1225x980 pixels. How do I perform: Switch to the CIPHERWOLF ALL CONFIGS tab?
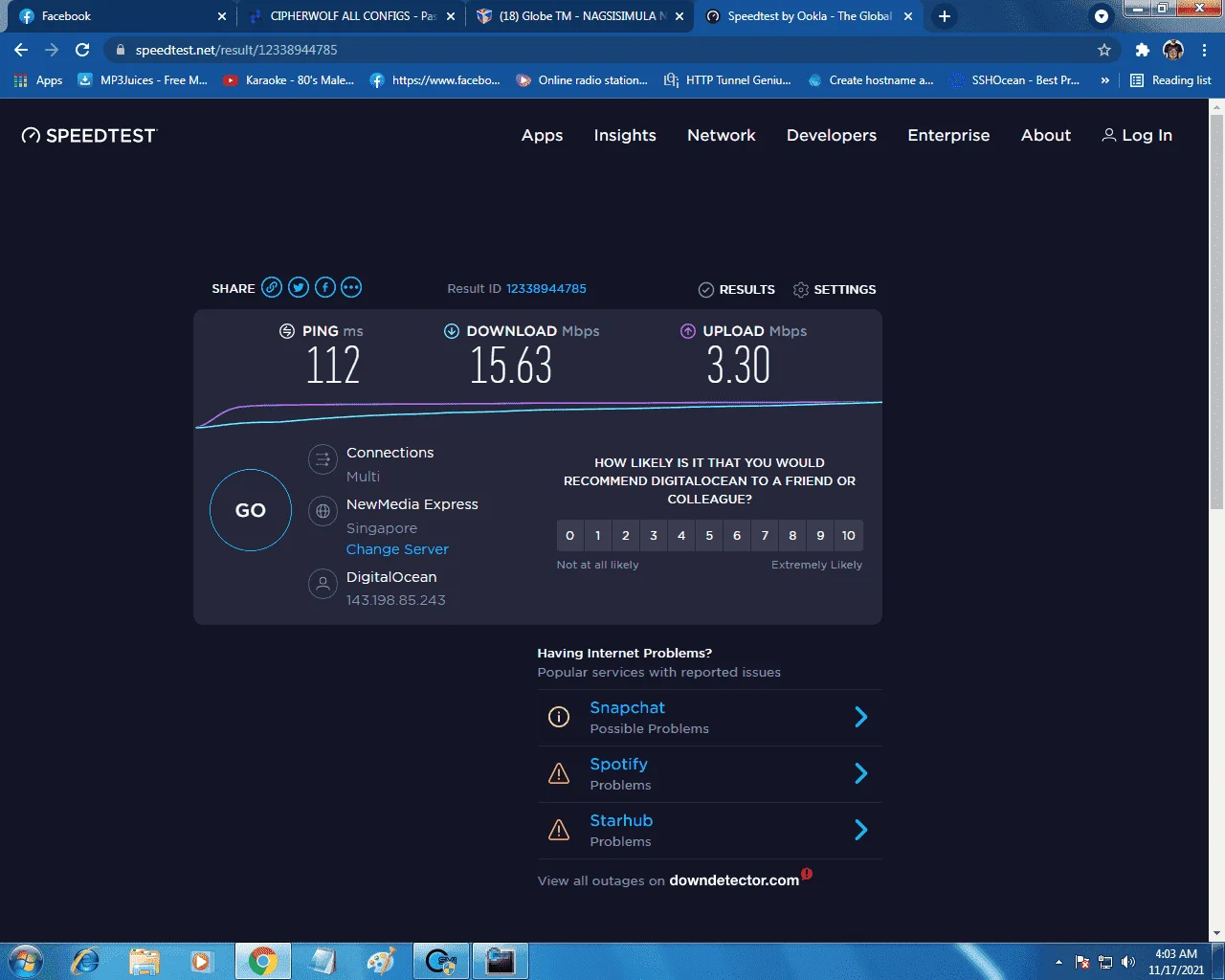351,16
